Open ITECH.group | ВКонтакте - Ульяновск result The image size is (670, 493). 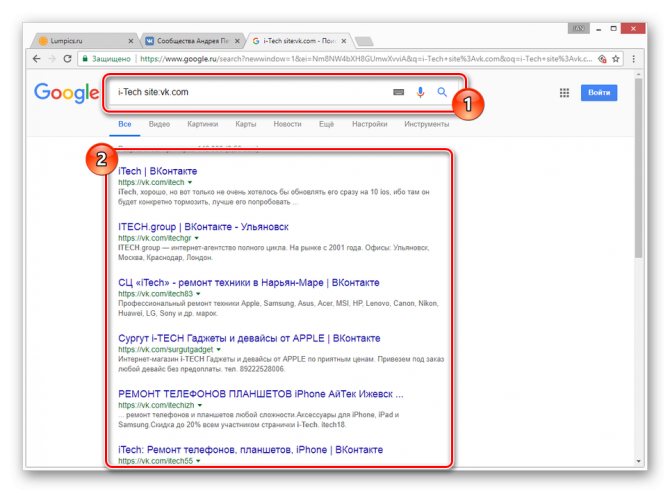[x=203, y=227]
